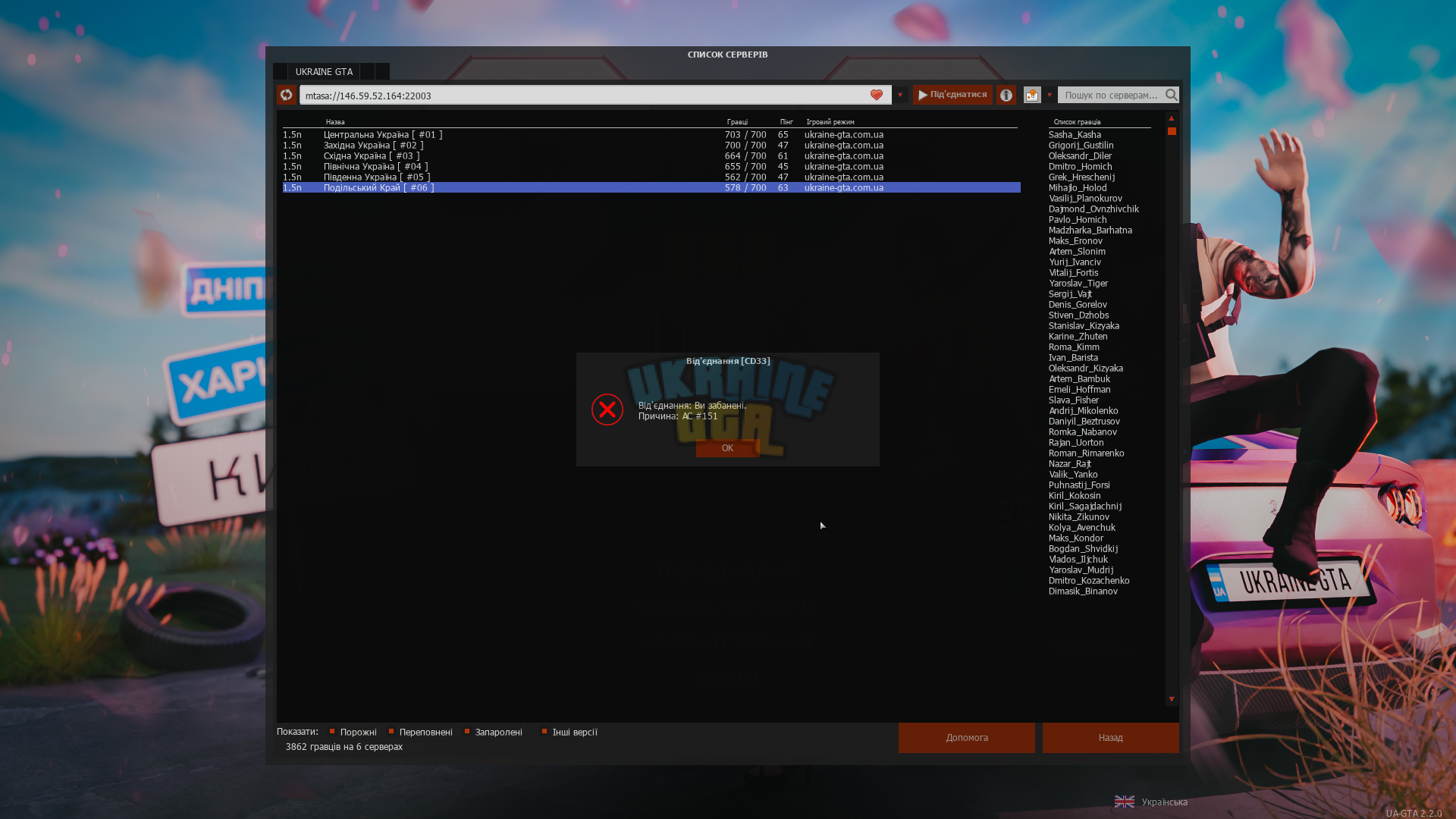Click player Bogdan_Shvidkij in player list
The image size is (1456, 819).
pos(1083,548)
